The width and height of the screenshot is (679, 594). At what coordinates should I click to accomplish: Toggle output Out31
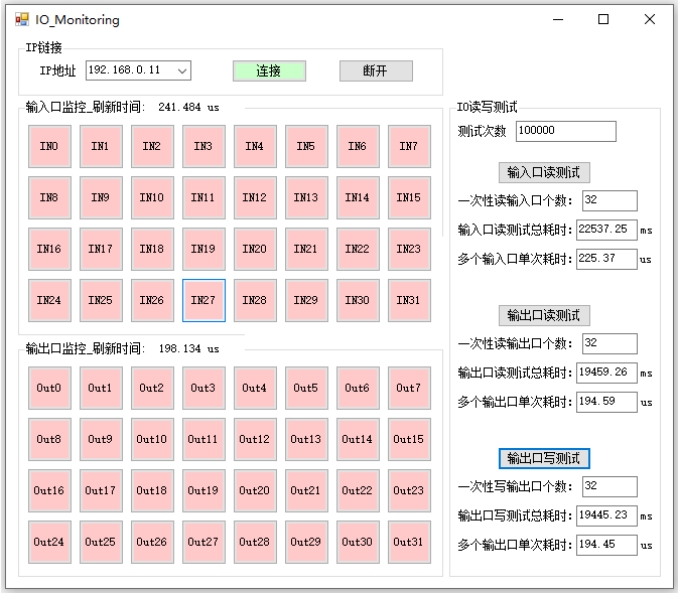click(409, 542)
